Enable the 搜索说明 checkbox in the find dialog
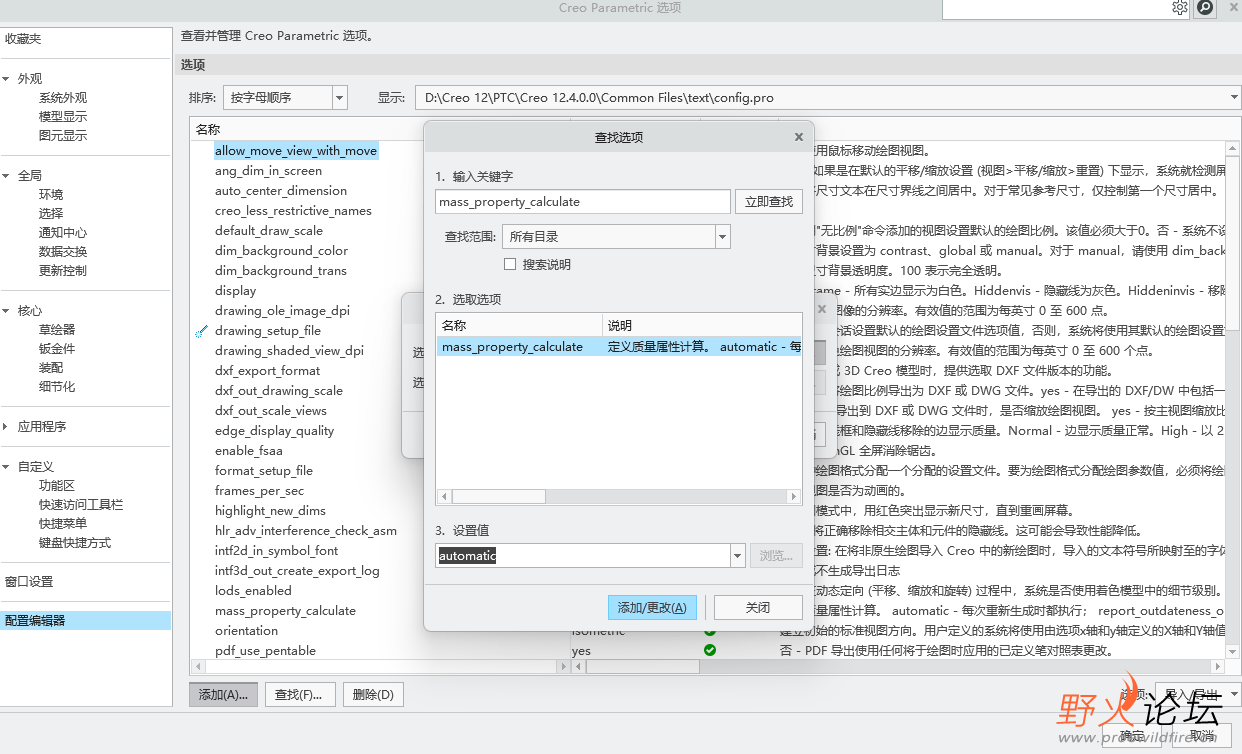This screenshot has width=1242, height=754. tap(510, 263)
